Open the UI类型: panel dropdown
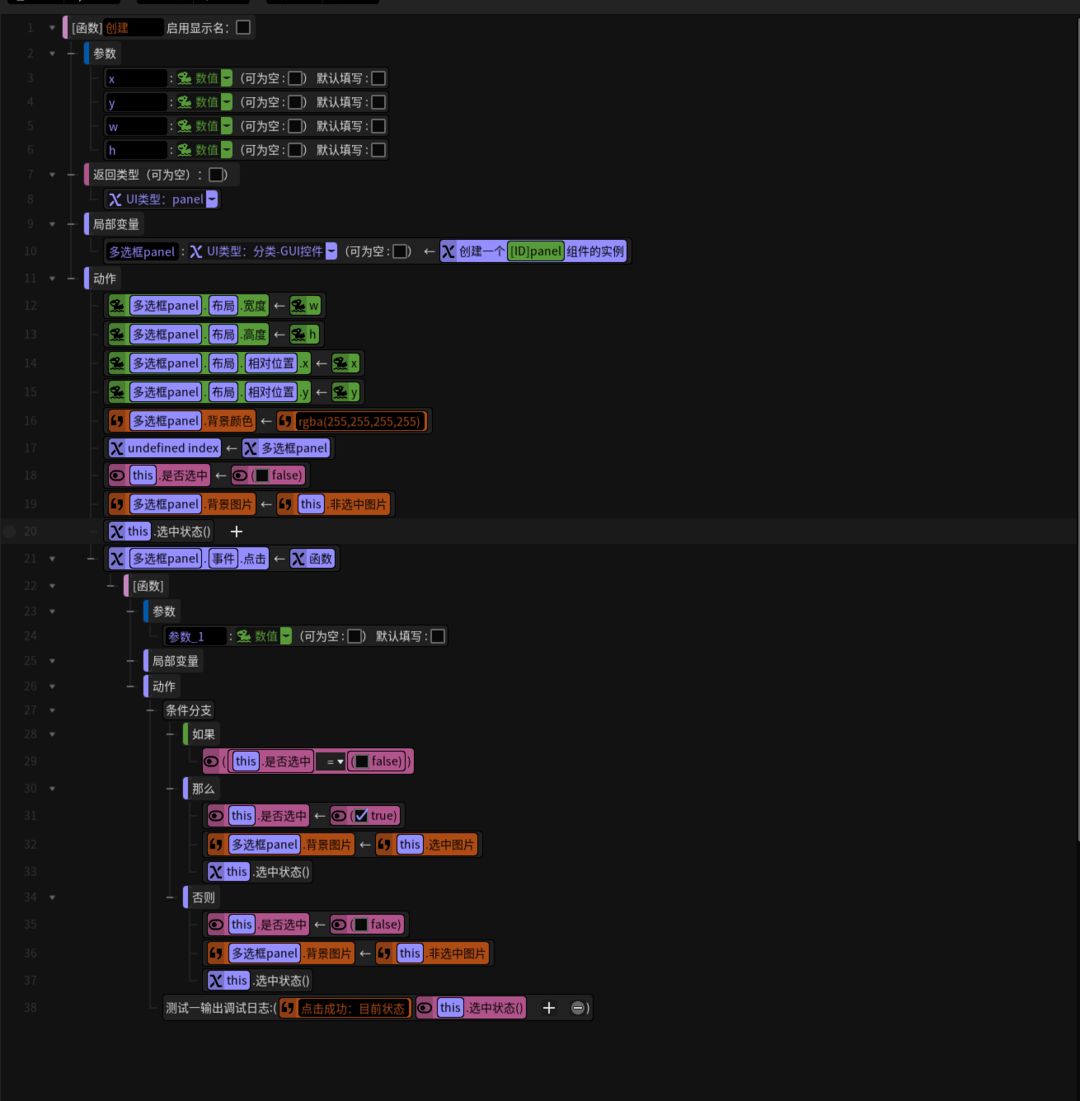The width and height of the screenshot is (1080, 1101). pyautogui.click(x=212, y=199)
